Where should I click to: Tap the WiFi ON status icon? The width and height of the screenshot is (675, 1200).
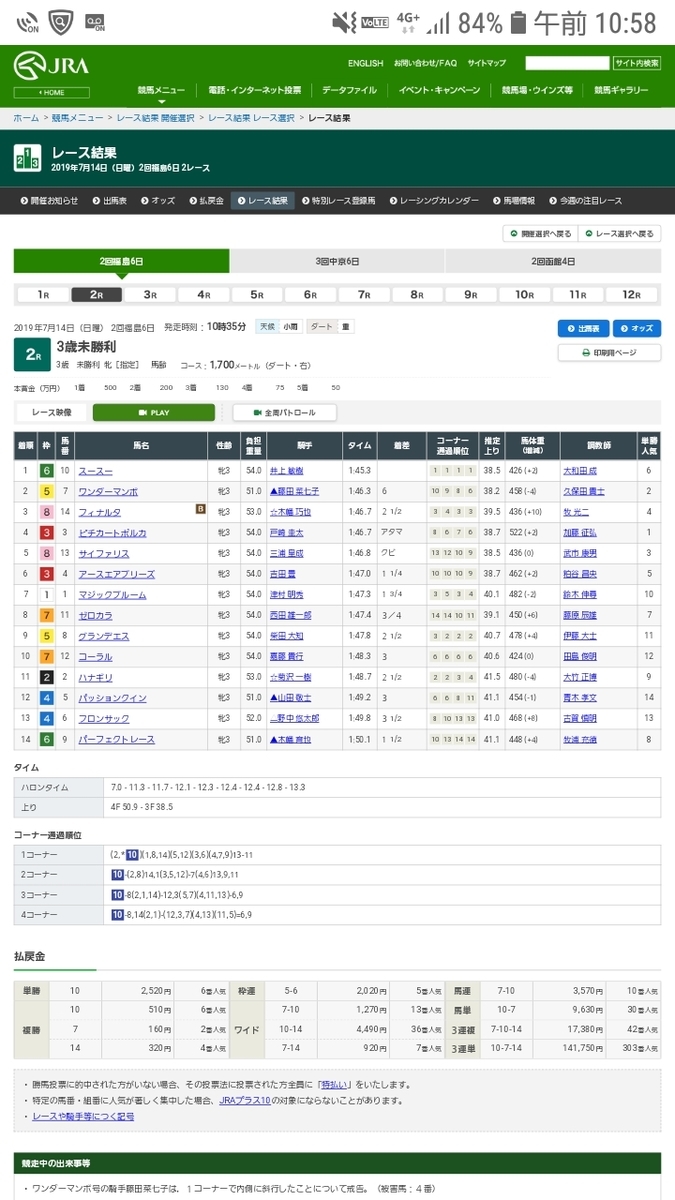click(28, 22)
